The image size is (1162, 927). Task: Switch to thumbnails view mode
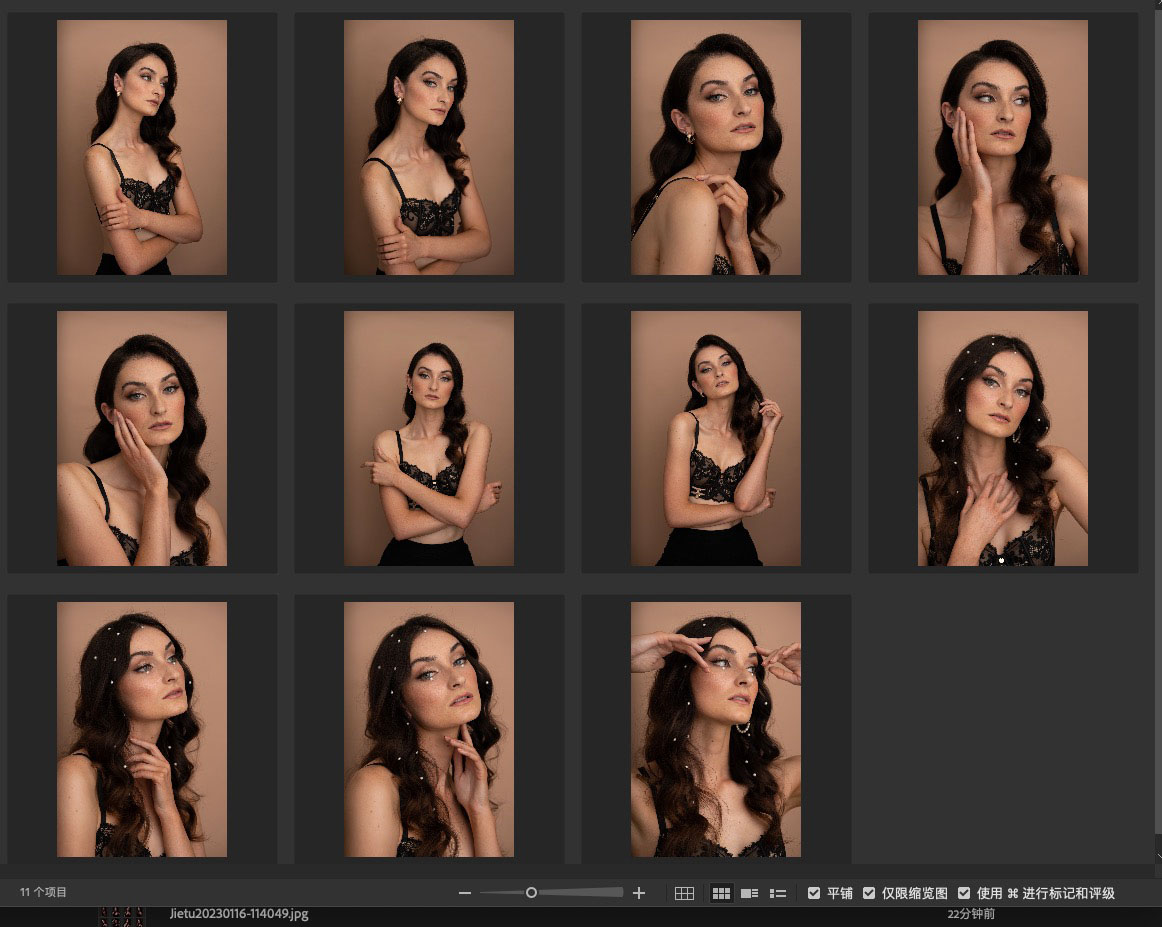pyautogui.click(x=720, y=893)
